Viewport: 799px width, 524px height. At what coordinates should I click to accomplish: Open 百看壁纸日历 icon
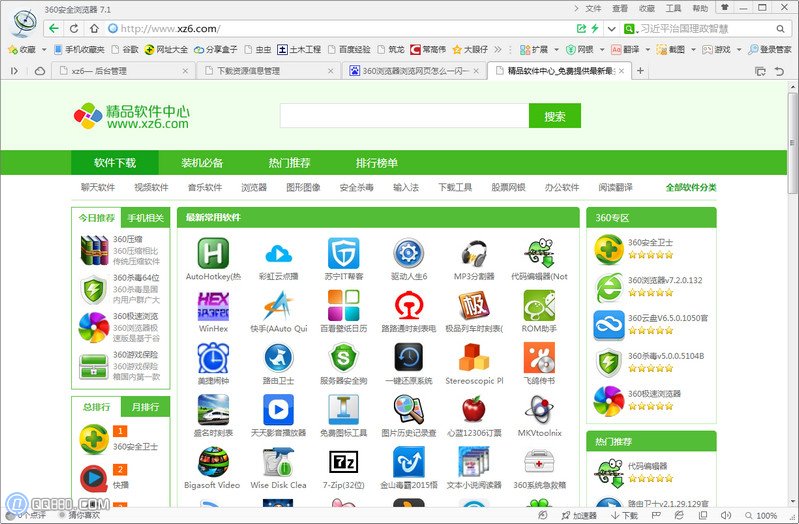[x=343, y=305]
